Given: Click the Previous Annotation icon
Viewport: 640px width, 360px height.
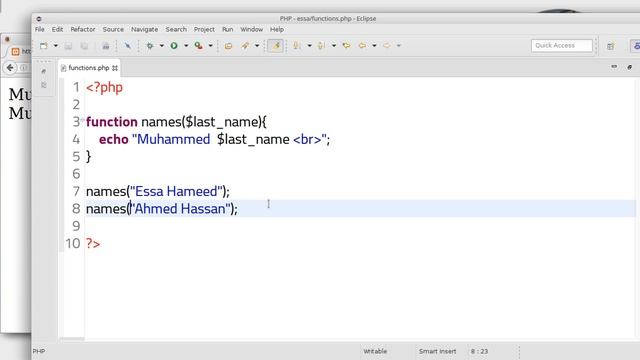Looking at the screenshot, I should [322, 46].
